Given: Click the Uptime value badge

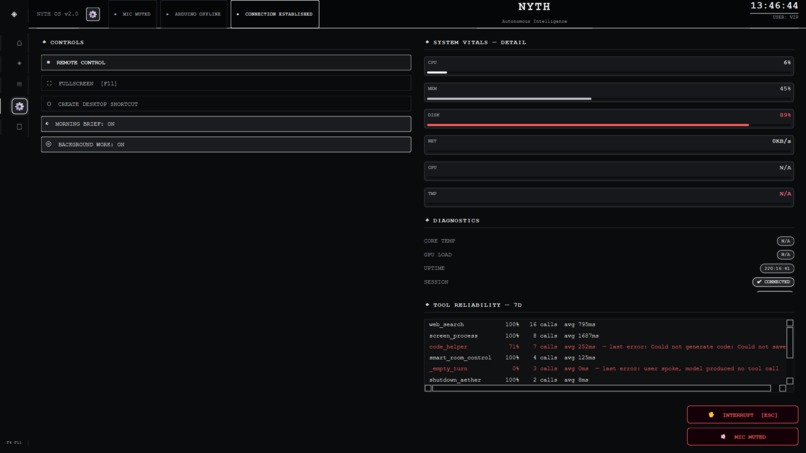Looking at the screenshot, I should coord(777,268).
